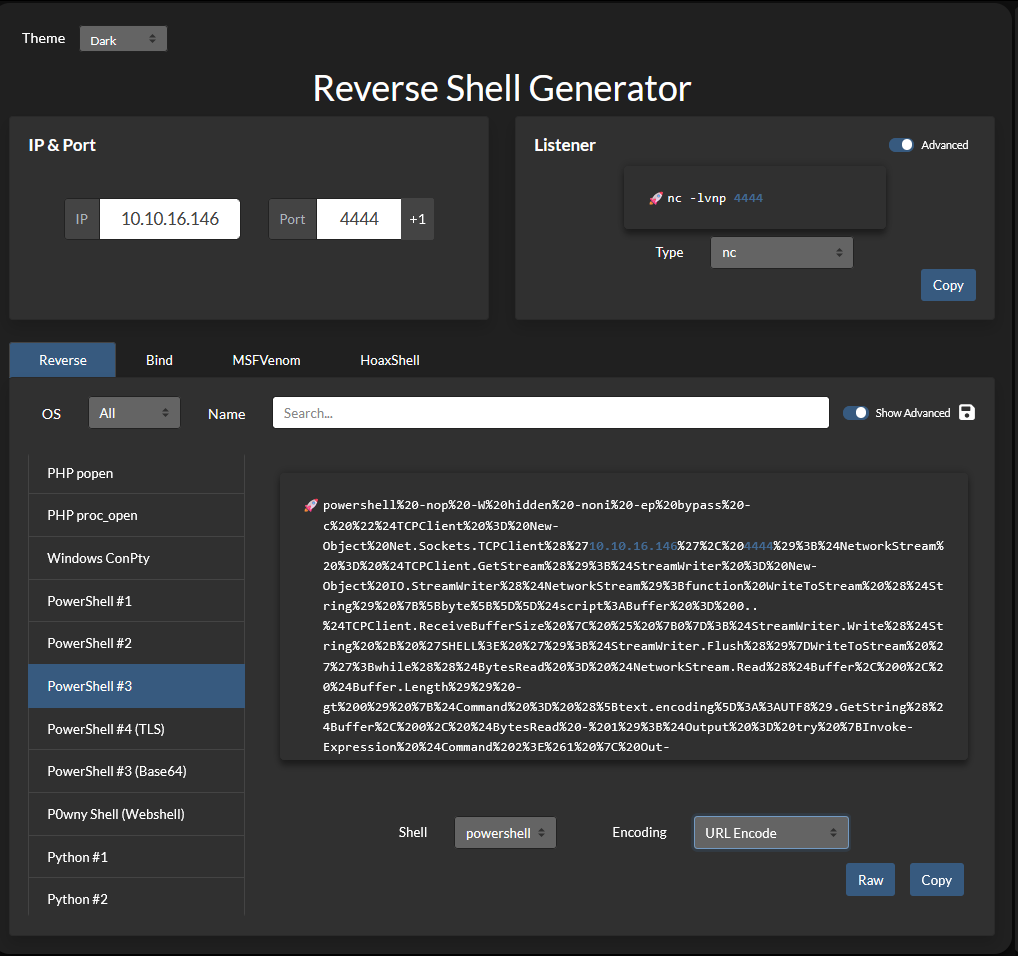Click the rocket icon beside the PowerShell payload
The image size is (1018, 956).
[311, 505]
